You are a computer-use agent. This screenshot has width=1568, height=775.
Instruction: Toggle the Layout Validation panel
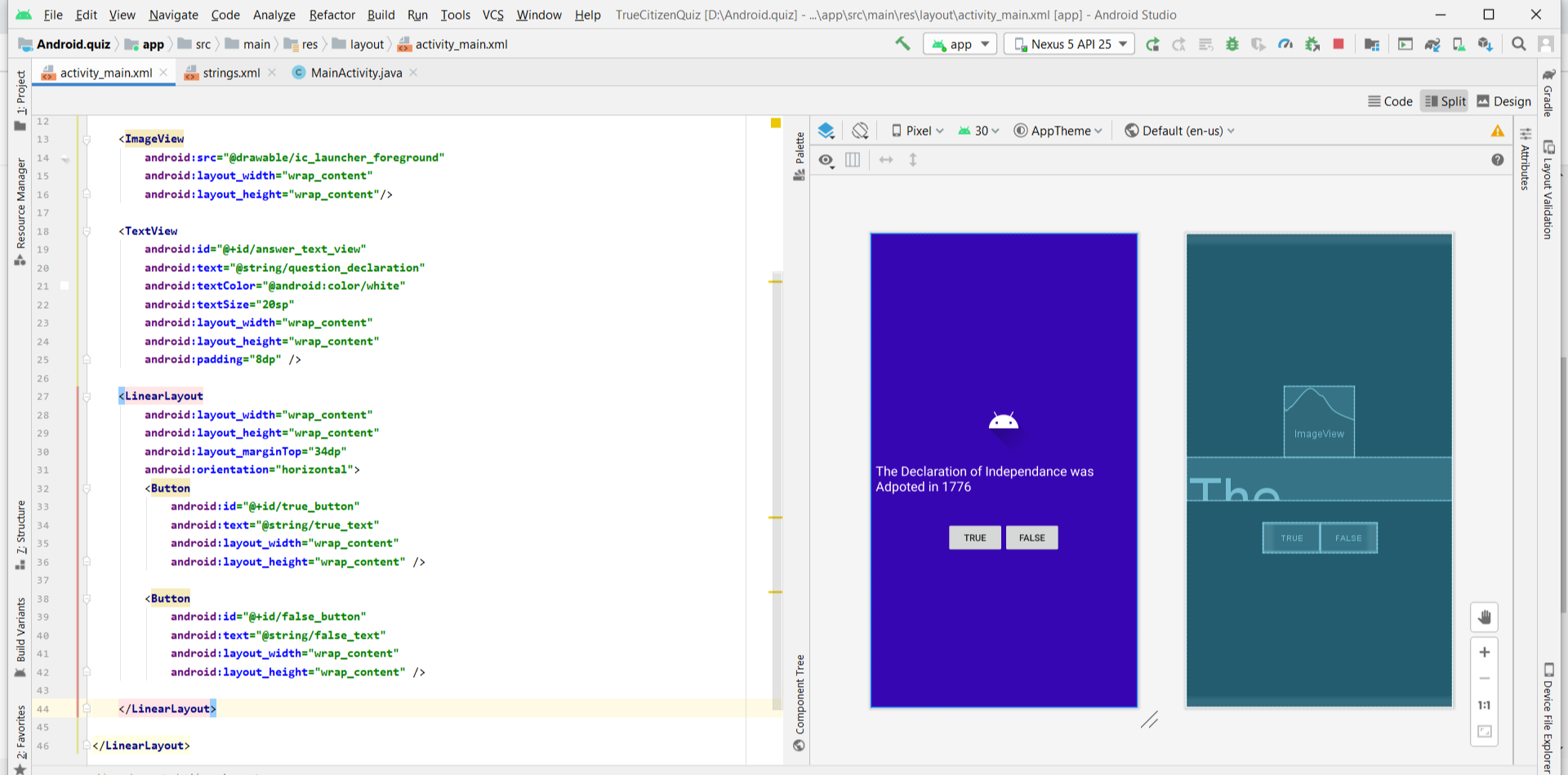(x=1548, y=189)
